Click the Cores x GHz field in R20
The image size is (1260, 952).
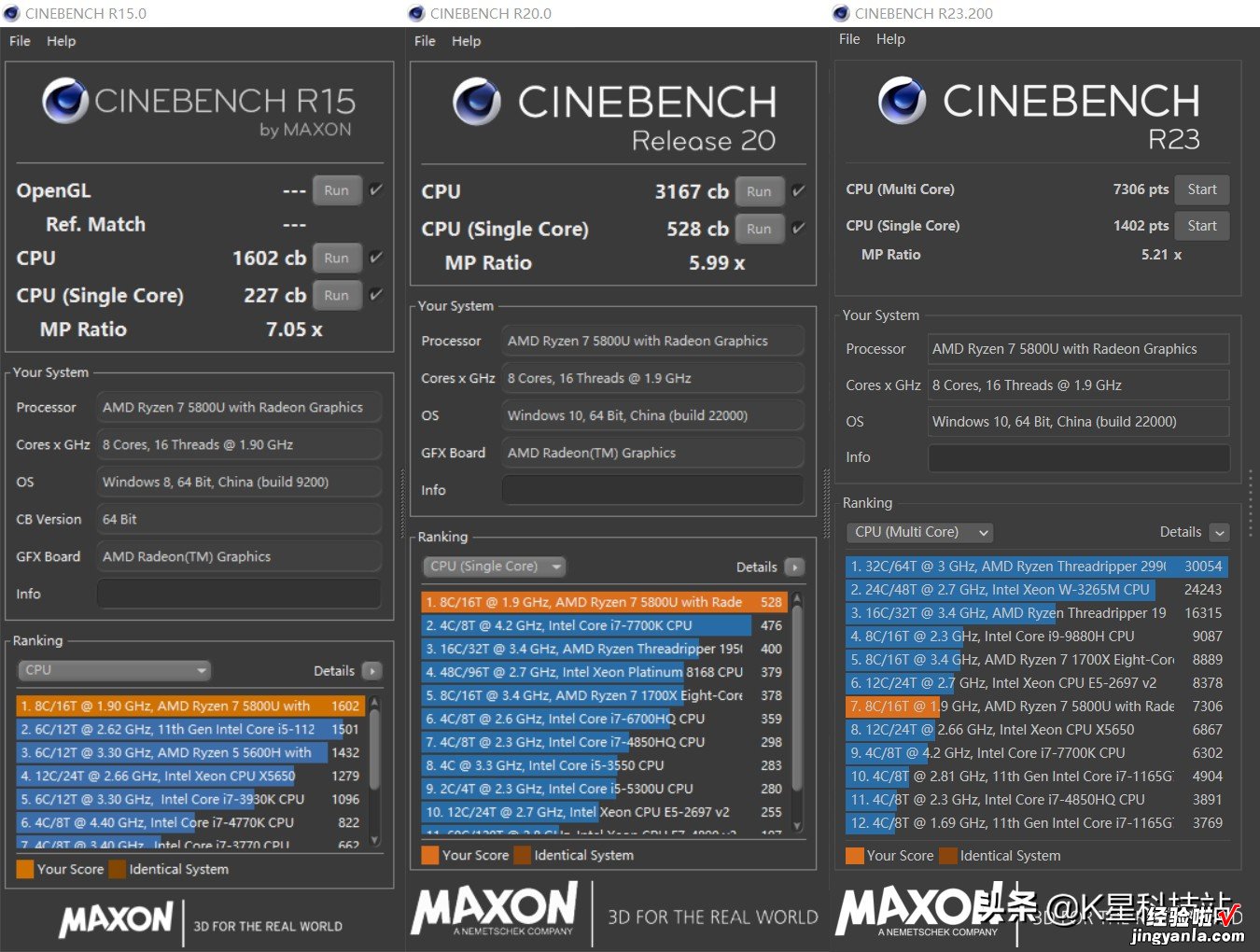652,378
